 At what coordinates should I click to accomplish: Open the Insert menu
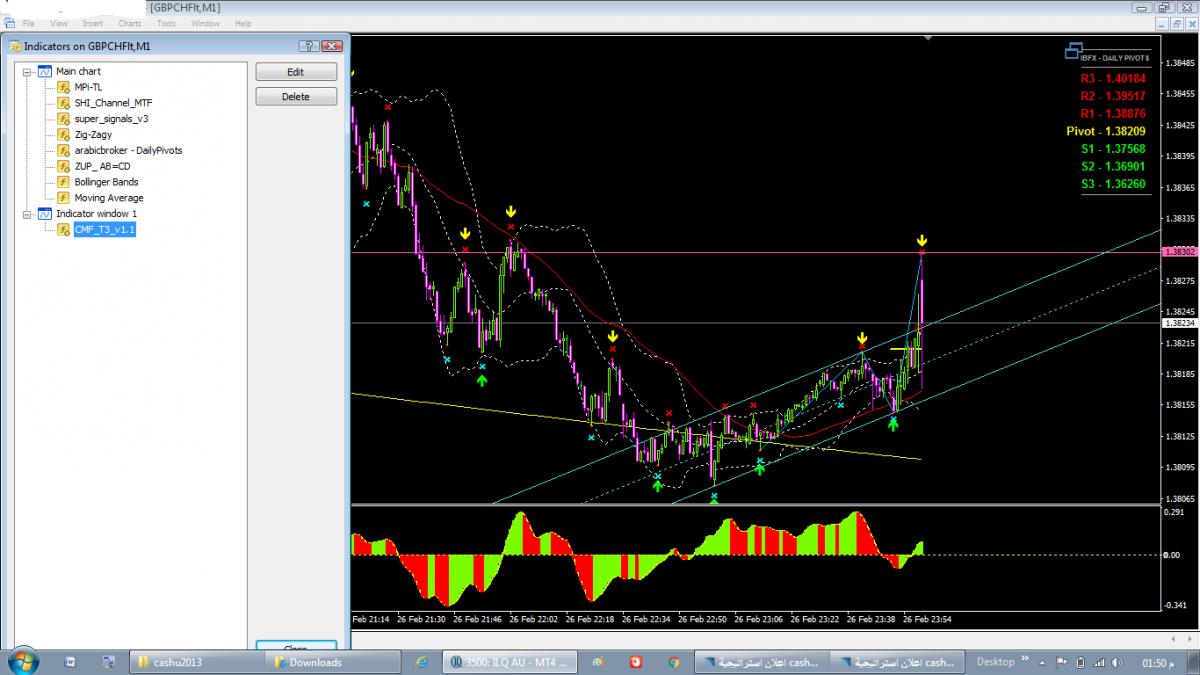[x=92, y=23]
